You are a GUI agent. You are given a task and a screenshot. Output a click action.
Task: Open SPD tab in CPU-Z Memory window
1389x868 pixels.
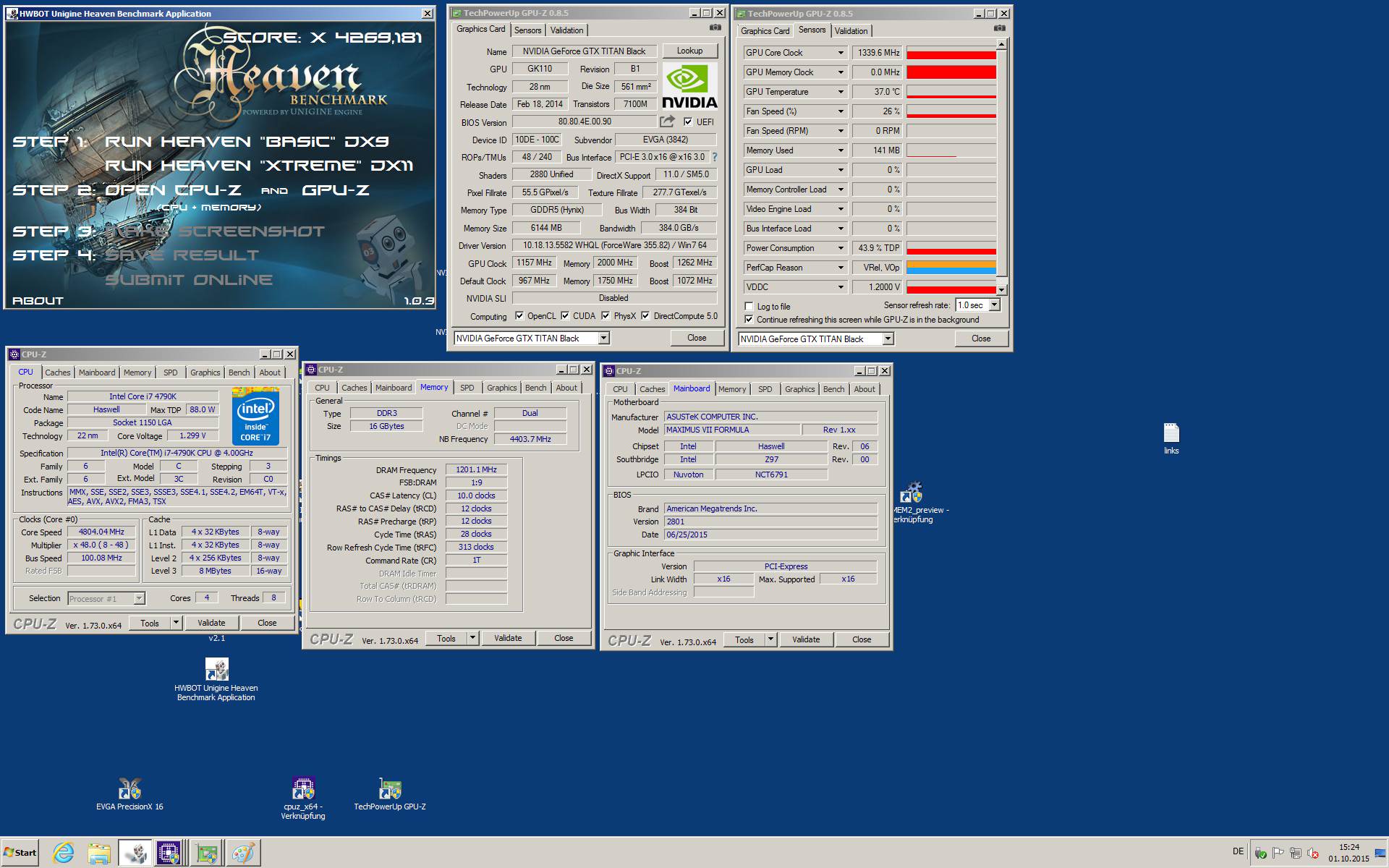pyautogui.click(x=467, y=388)
